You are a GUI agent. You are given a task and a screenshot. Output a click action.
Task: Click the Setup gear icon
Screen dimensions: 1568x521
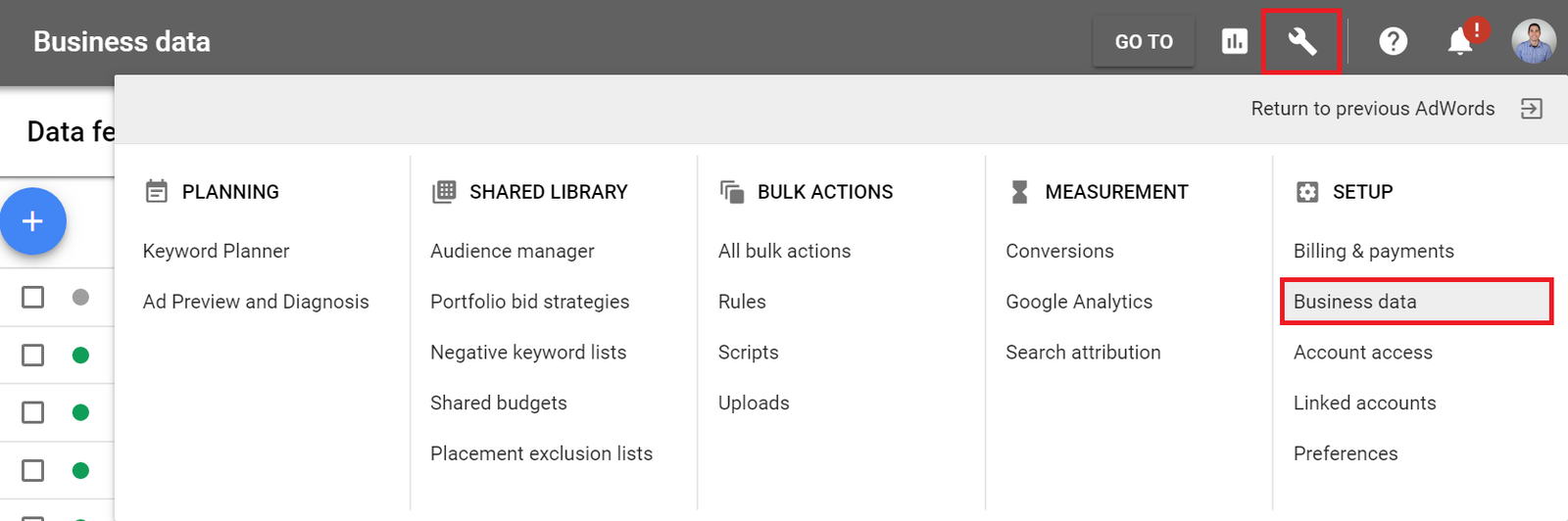1307,192
